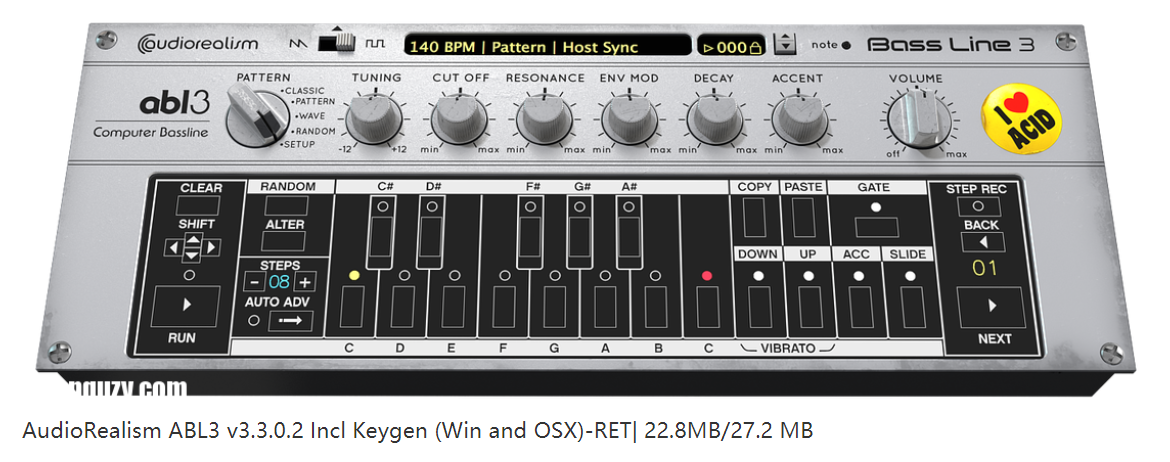Viewport: 1170px width, 462px height.
Task: Shift pattern up with up arrow
Action: pyautogui.click(x=192, y=240)
